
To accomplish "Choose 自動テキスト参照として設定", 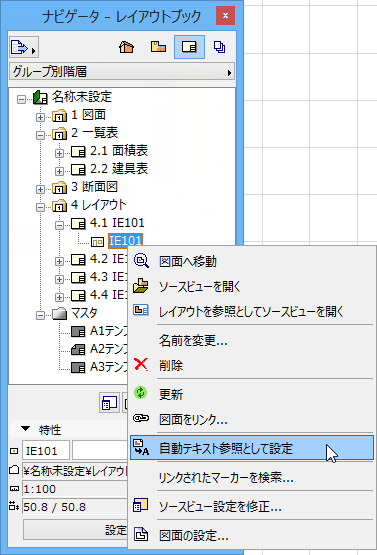I will point(252,448).
